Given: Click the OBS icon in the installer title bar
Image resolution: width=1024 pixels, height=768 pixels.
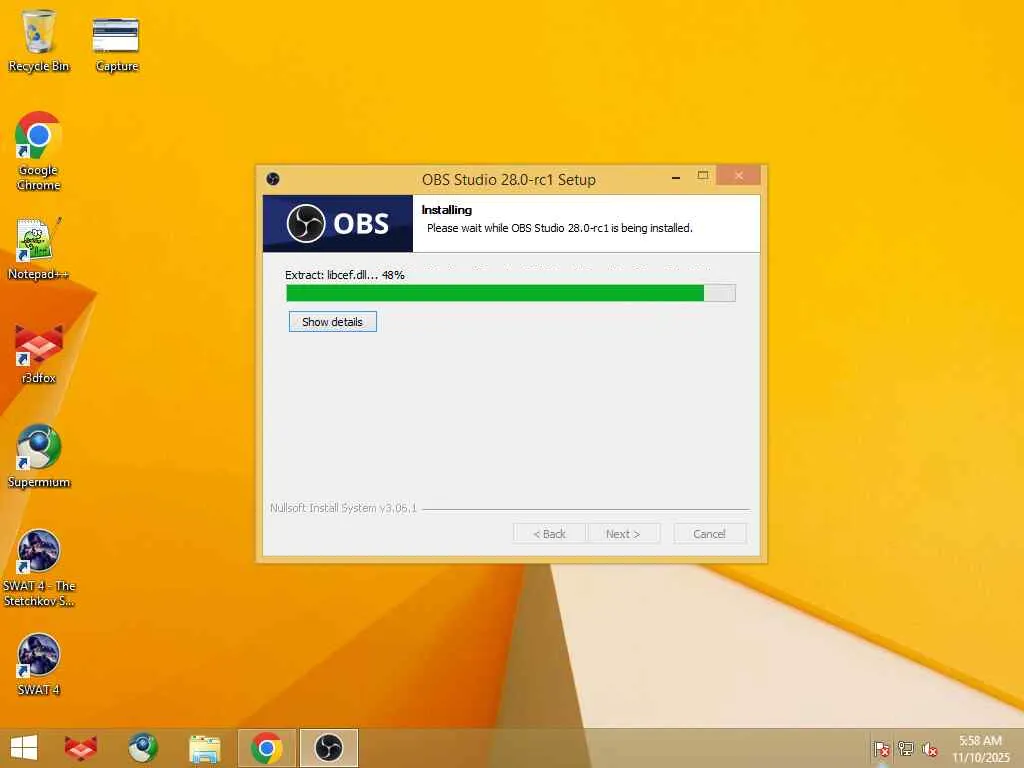Looking at the screenshot, I should (x=273, y=179).
